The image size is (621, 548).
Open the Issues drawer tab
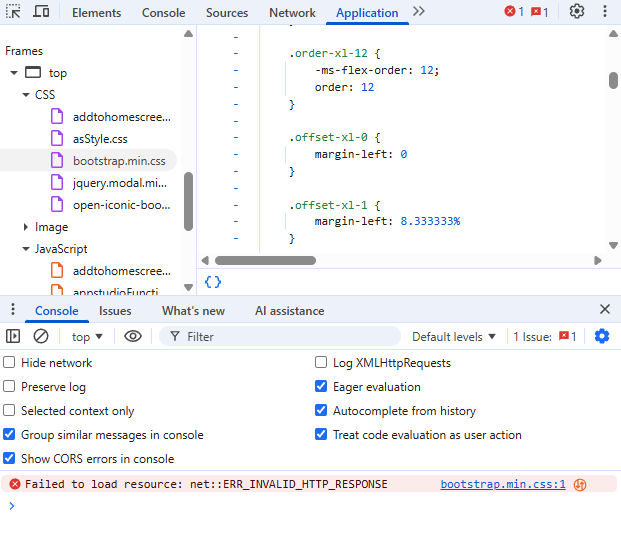[x=115, y=311]
